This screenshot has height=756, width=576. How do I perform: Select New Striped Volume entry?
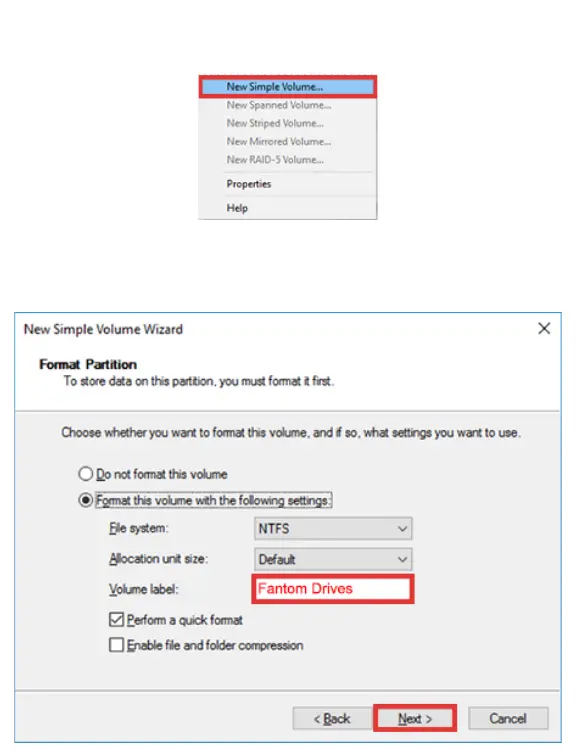(x=288, y=123)
